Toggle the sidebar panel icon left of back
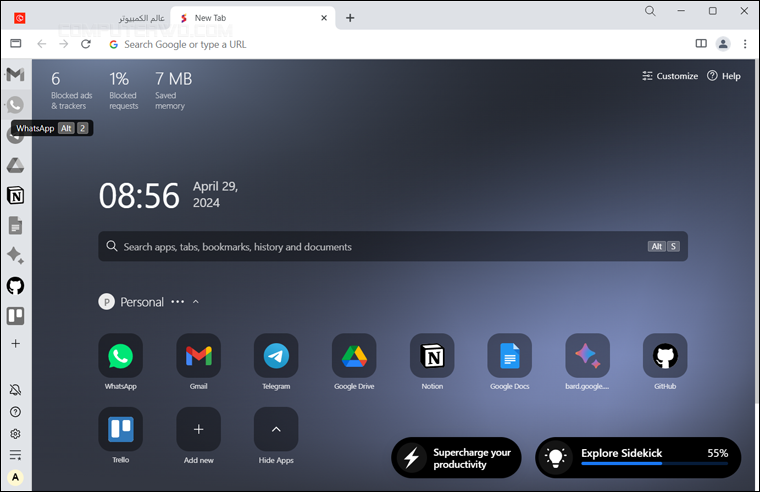The image size is (760, 492). pyautogui.click(x=16, y=44)
